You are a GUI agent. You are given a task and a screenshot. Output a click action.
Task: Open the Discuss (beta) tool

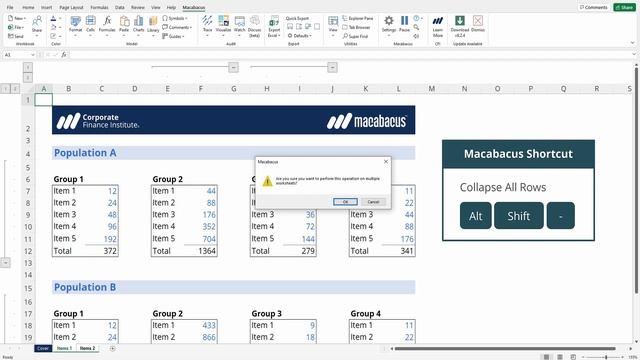pos(254,26)
